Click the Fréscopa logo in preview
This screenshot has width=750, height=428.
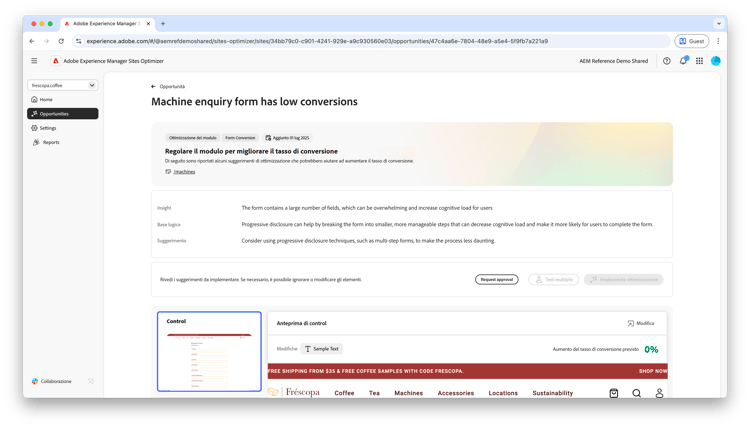click(x=294, y=392)
